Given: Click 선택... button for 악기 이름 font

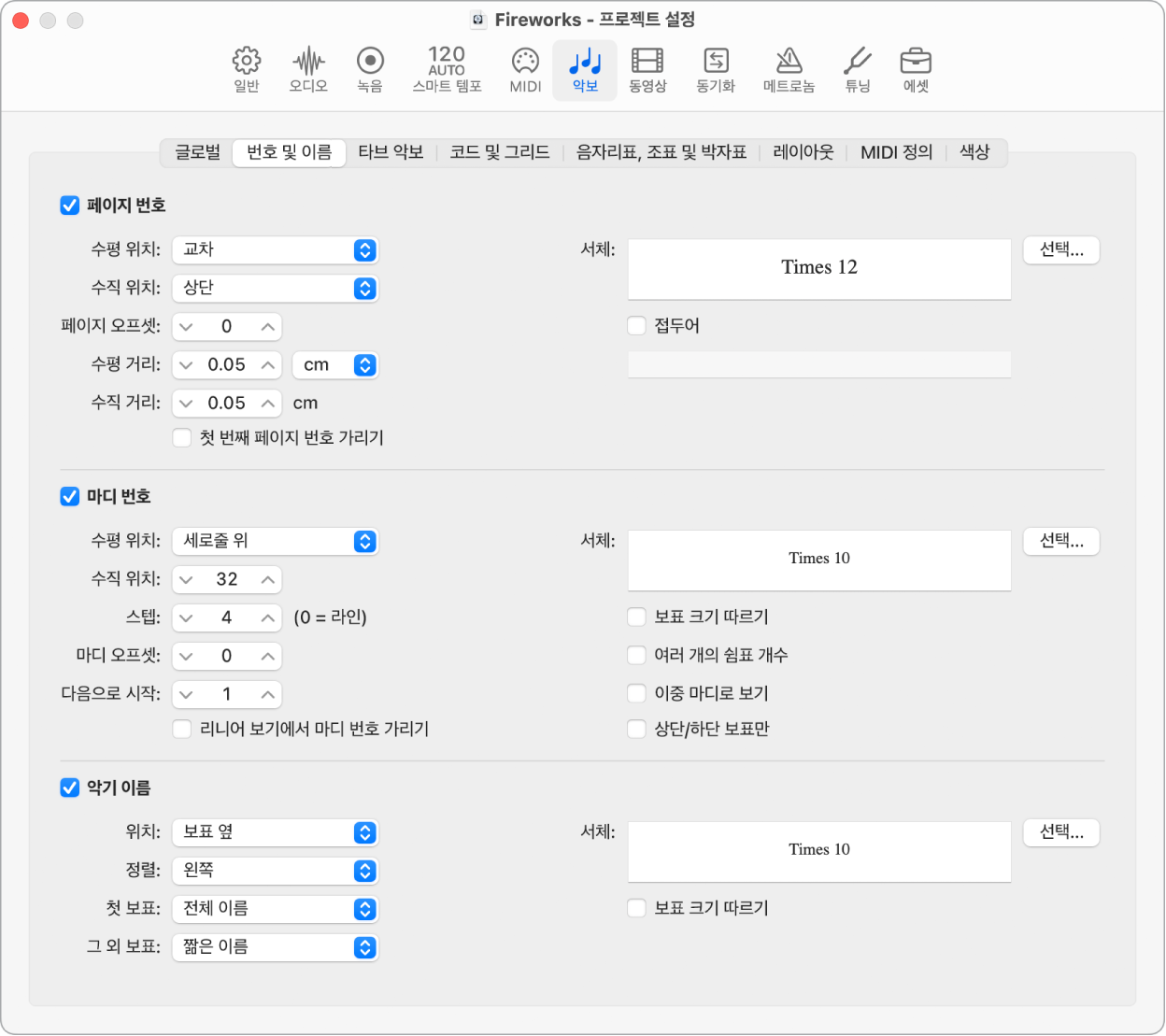Looking at the screenshot, I should (1061, 833).
